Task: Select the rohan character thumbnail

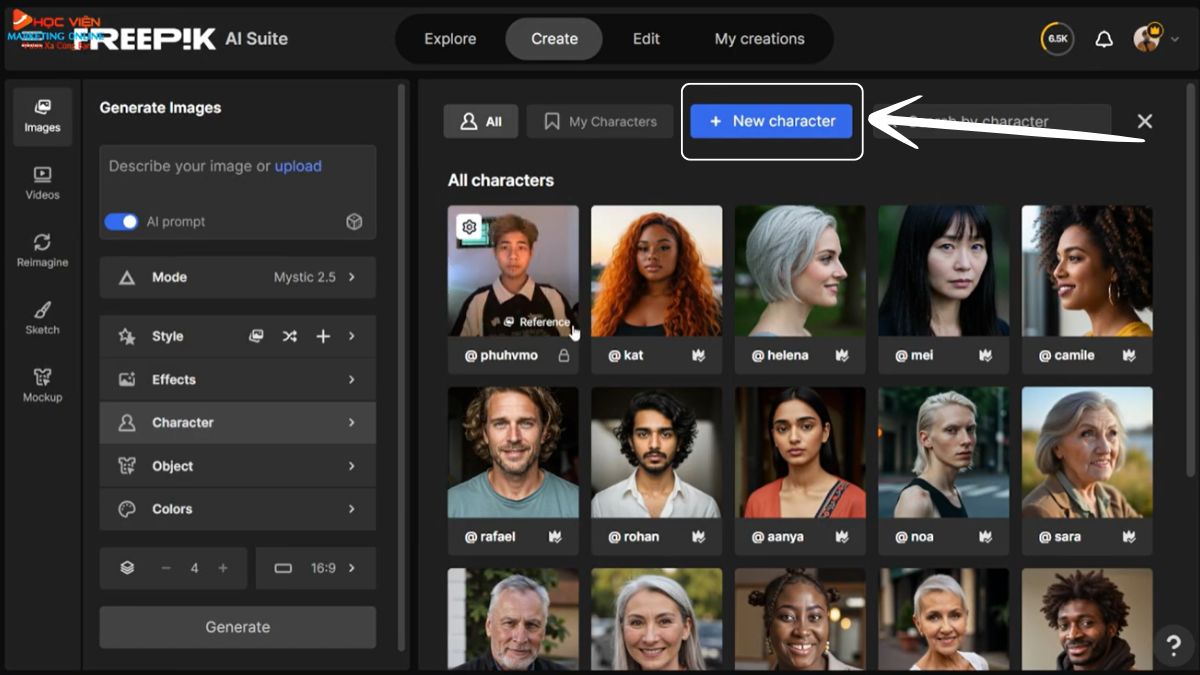Action: click(x=656, y=452)
